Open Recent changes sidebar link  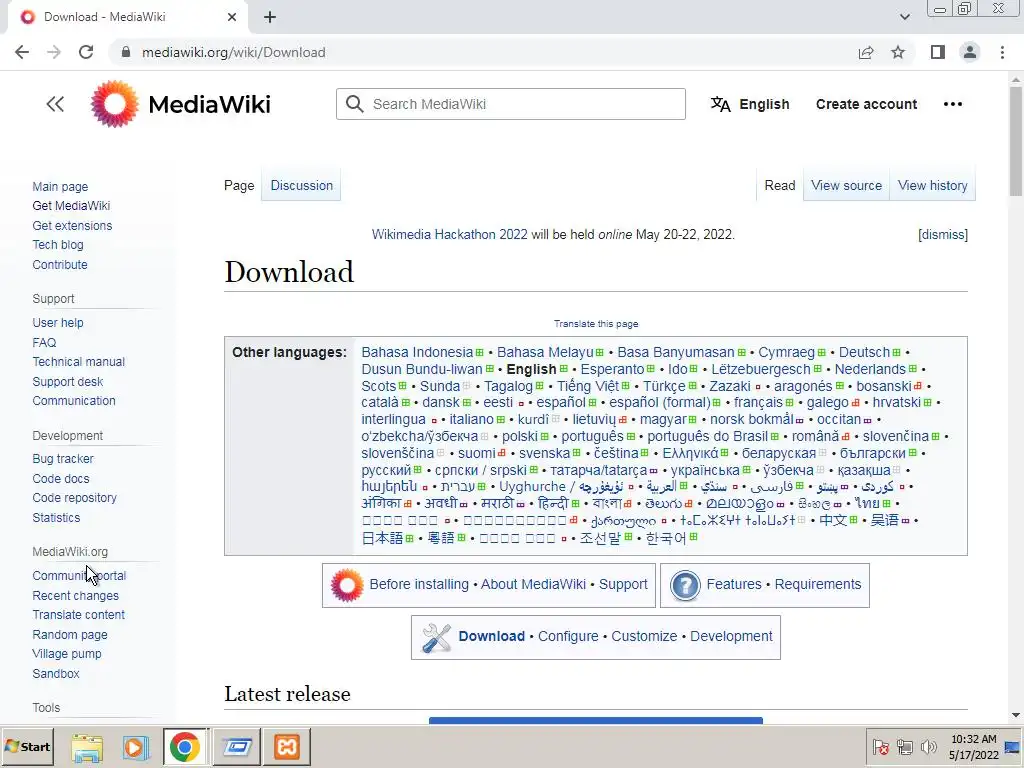pyautogui.click(x=76, y=596)
